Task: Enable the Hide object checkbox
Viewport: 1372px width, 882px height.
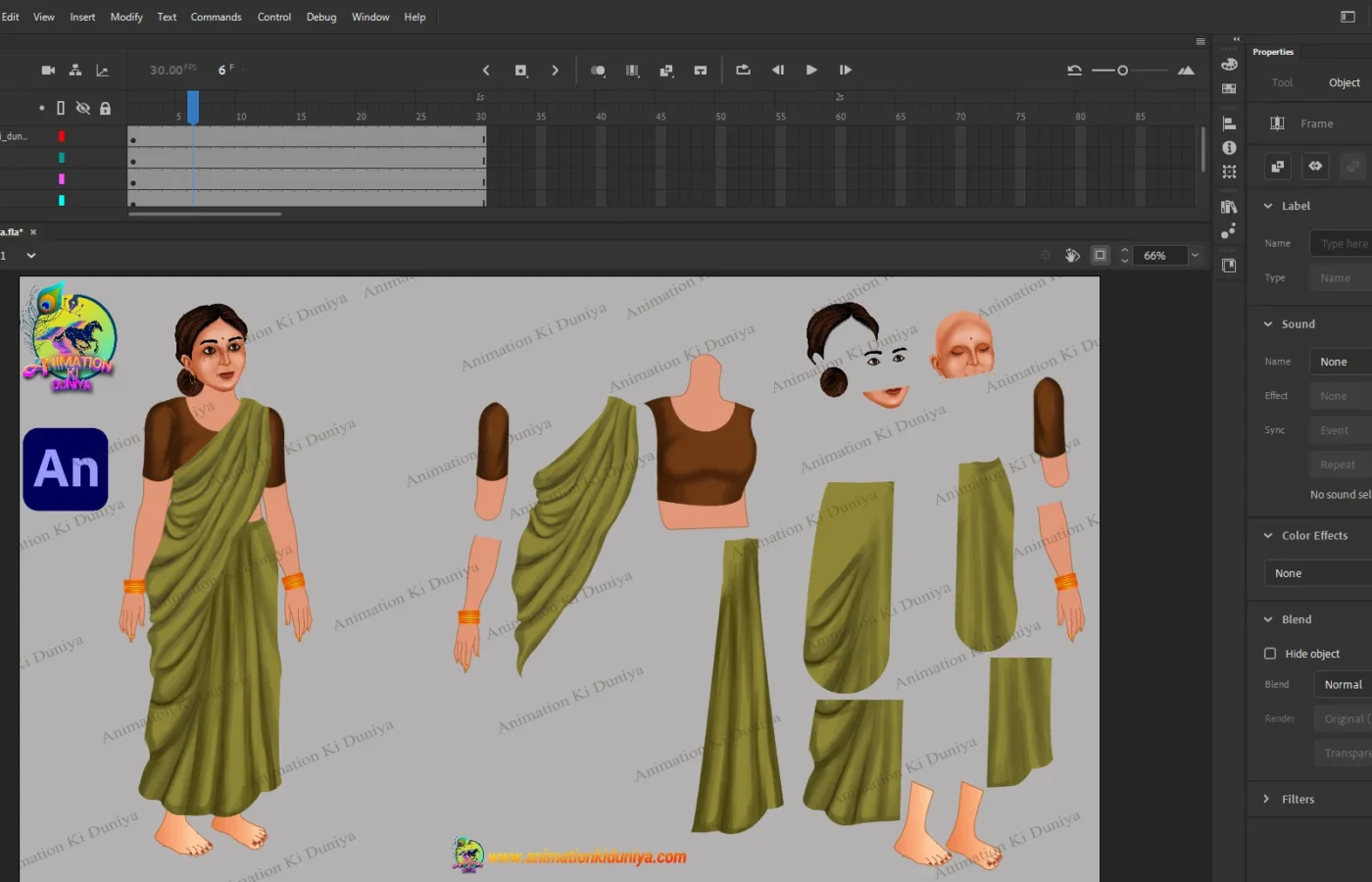Action: (1270, 654)
